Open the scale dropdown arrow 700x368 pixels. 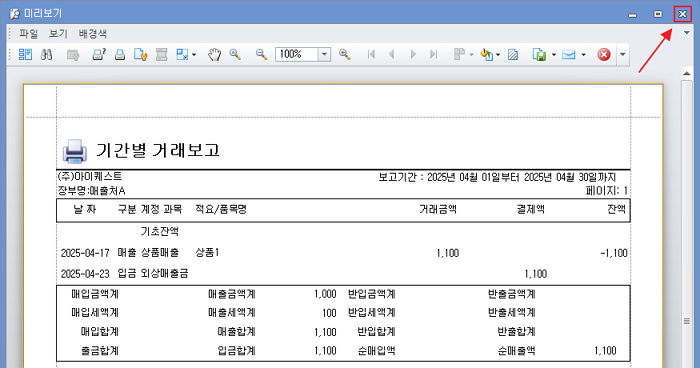point(194,55)
